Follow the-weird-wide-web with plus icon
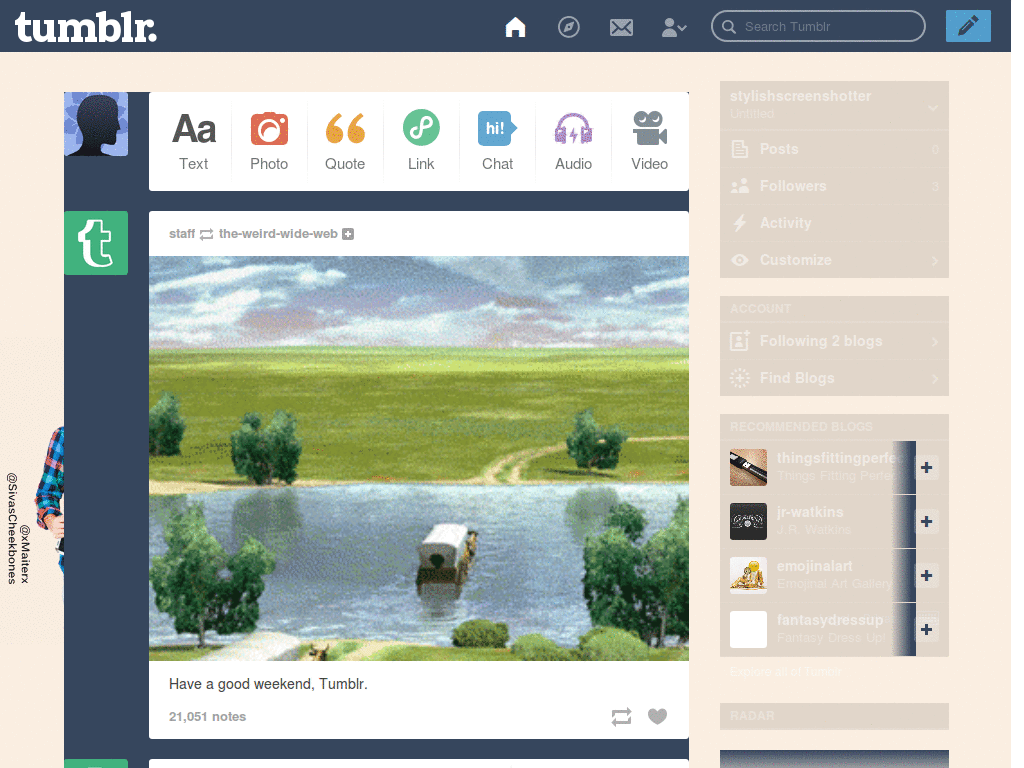This screenshot has height=768, width=1024. (348, 234)
